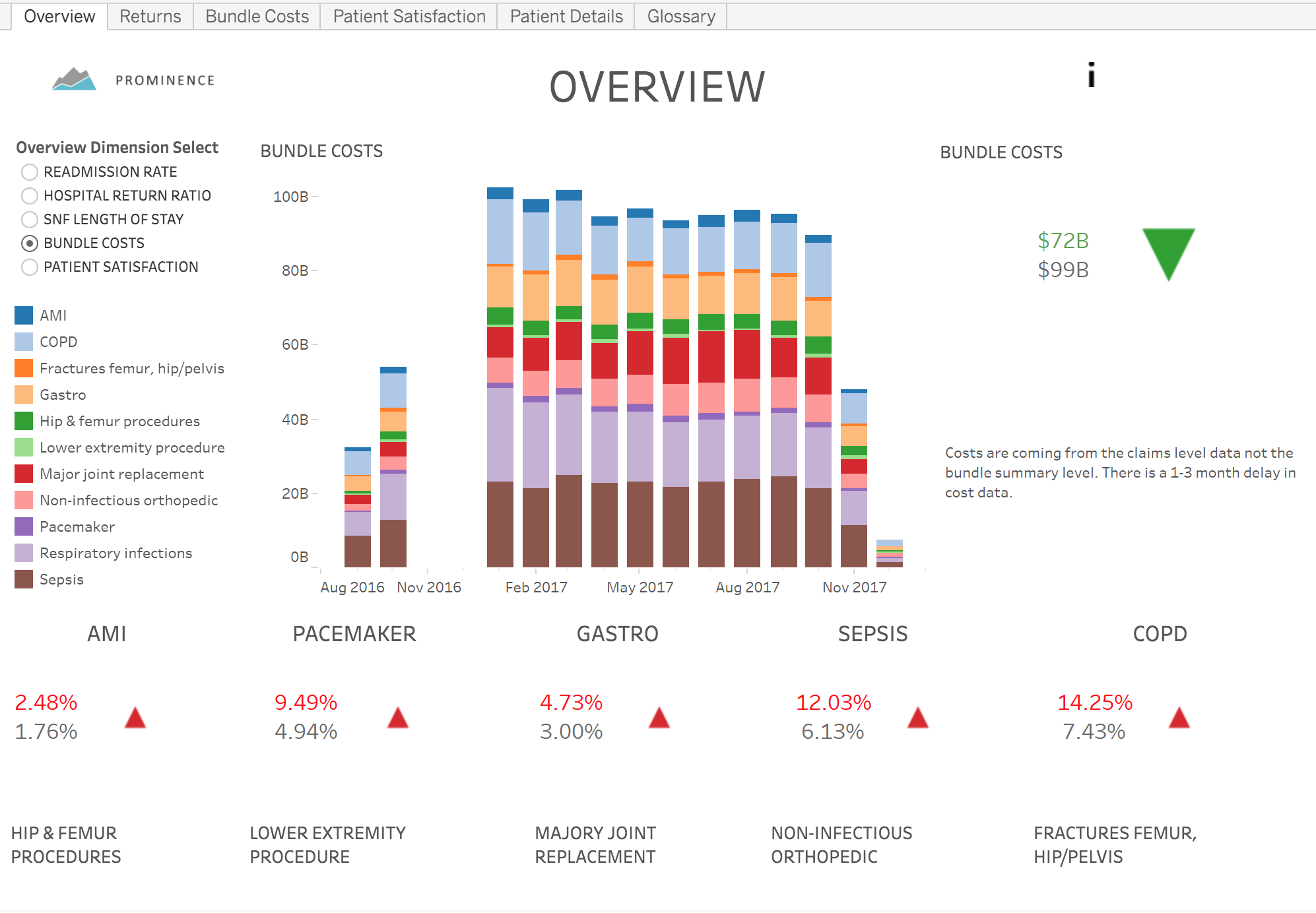Image resolution: width=1316 pixels, height=913 pixels.
Task: Click the Prominence mountain logo
Action: (75, 79)
